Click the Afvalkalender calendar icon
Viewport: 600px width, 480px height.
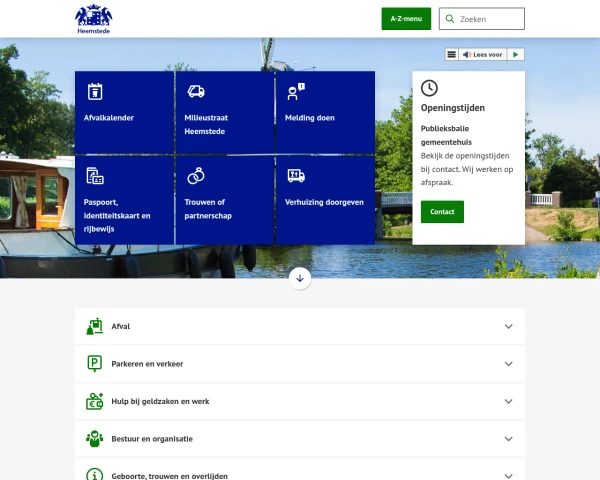[95, 91]
